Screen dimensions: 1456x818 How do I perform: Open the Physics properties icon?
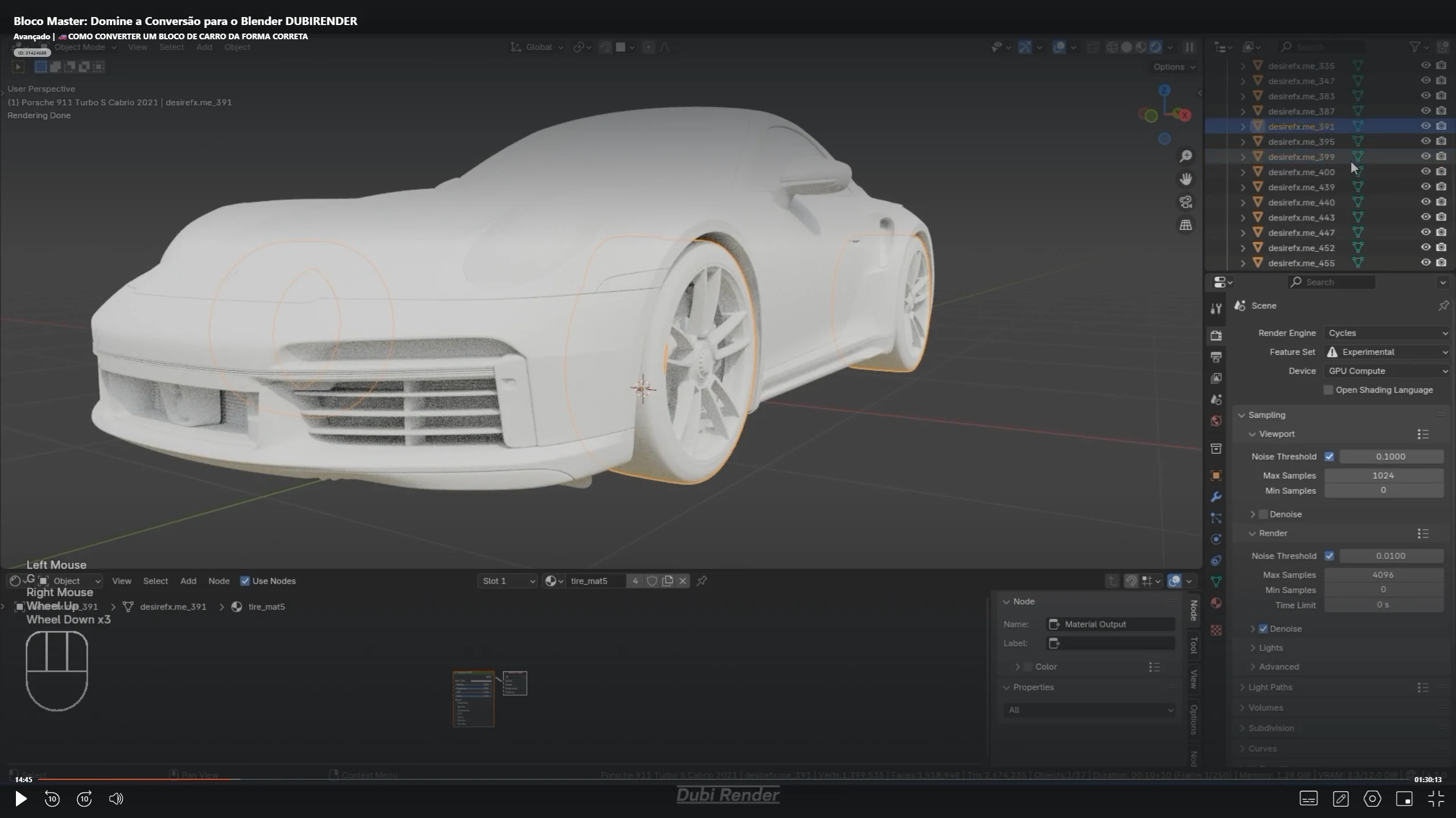pyautogui.click(x=1216, y=539)
